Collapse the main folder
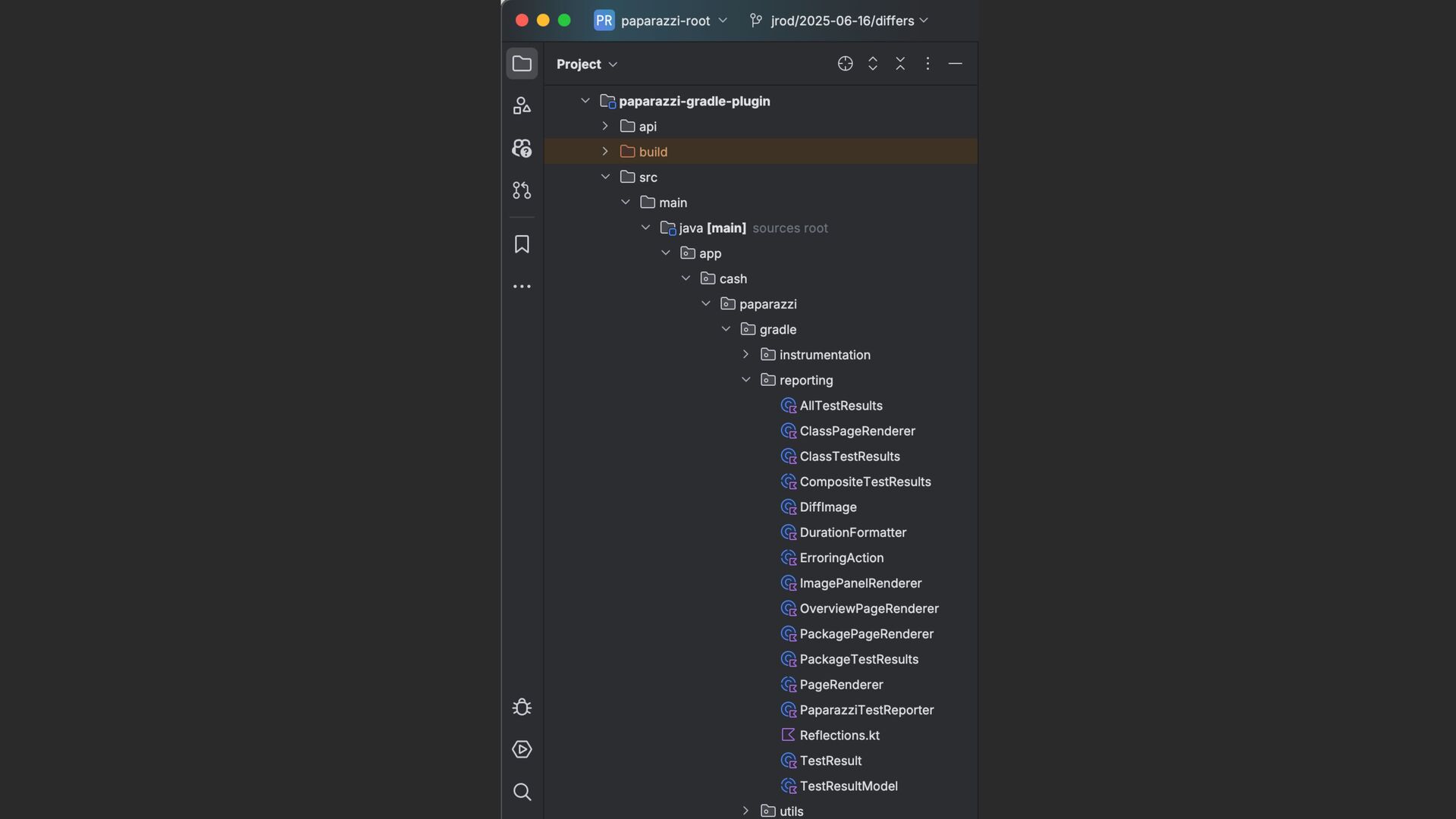Image resolution: width=1456 pixels, height=819 pixels. [626, 202]
